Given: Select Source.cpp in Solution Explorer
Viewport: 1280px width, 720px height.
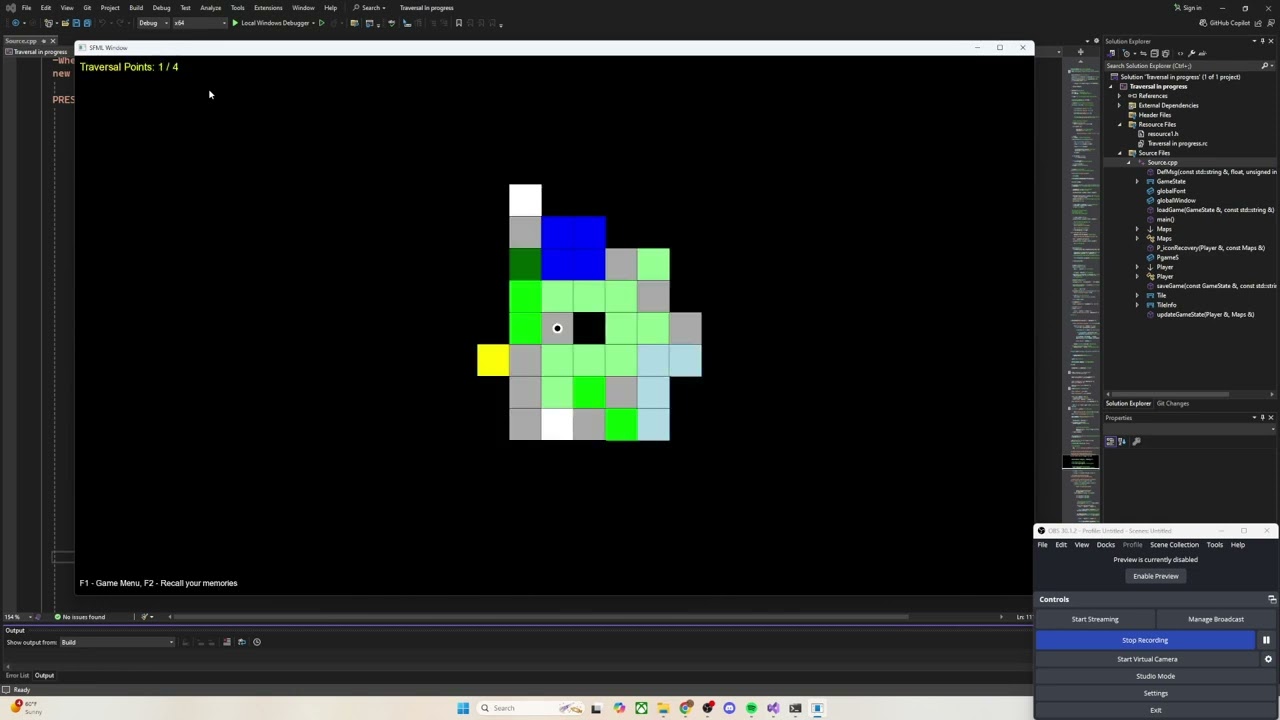Looking at the screenshot, I should 1161,163.
